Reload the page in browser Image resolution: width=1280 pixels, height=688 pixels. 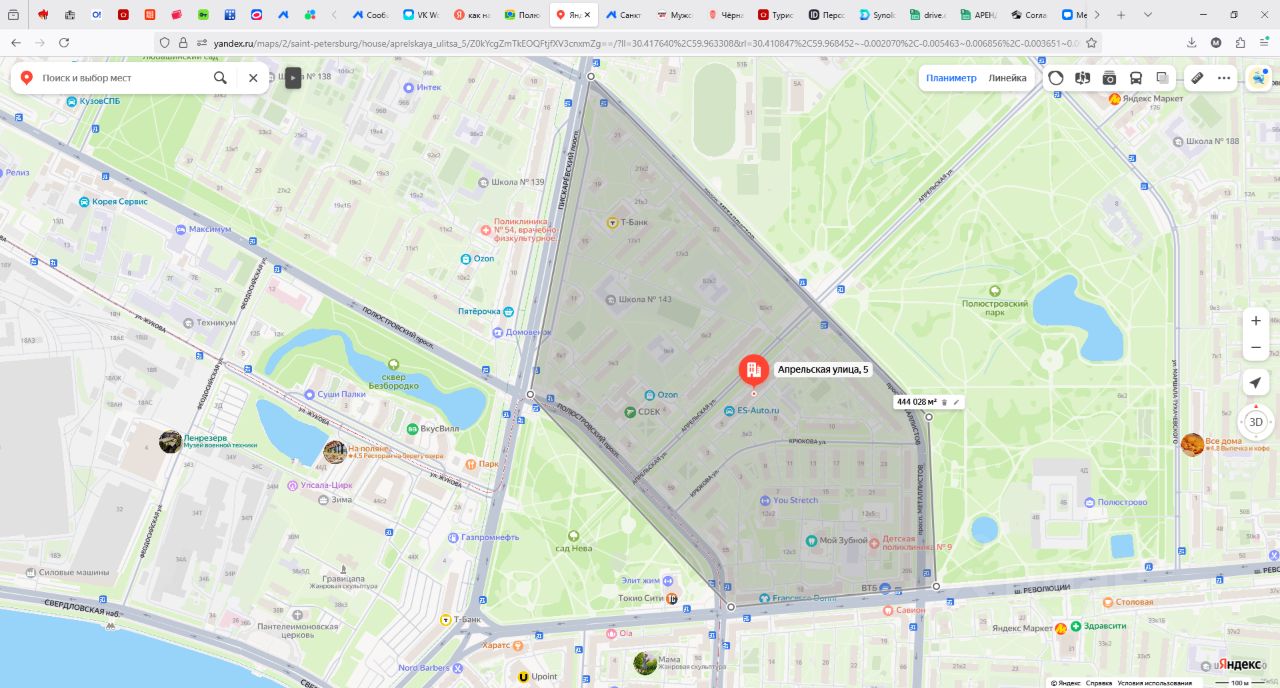point(64,43)
